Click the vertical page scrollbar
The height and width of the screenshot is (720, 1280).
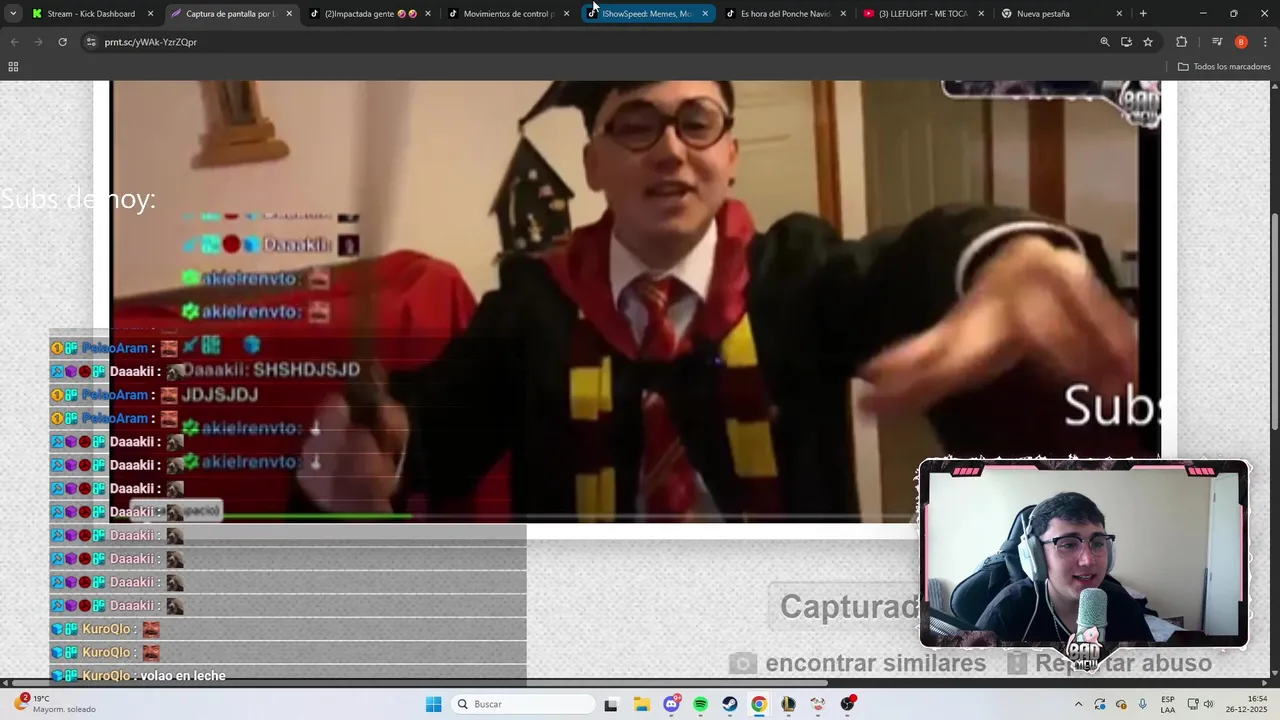[x=1274, y=320]
